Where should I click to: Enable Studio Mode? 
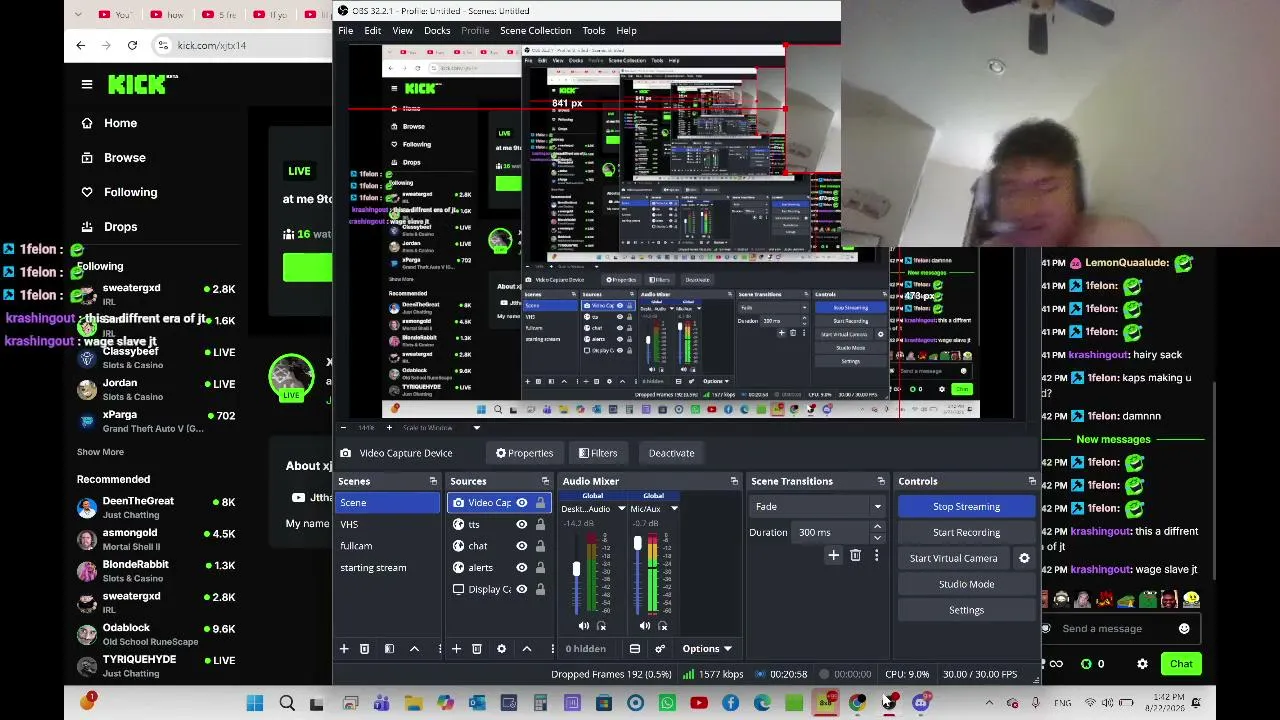pyautogui.click(x=966, y=584)
